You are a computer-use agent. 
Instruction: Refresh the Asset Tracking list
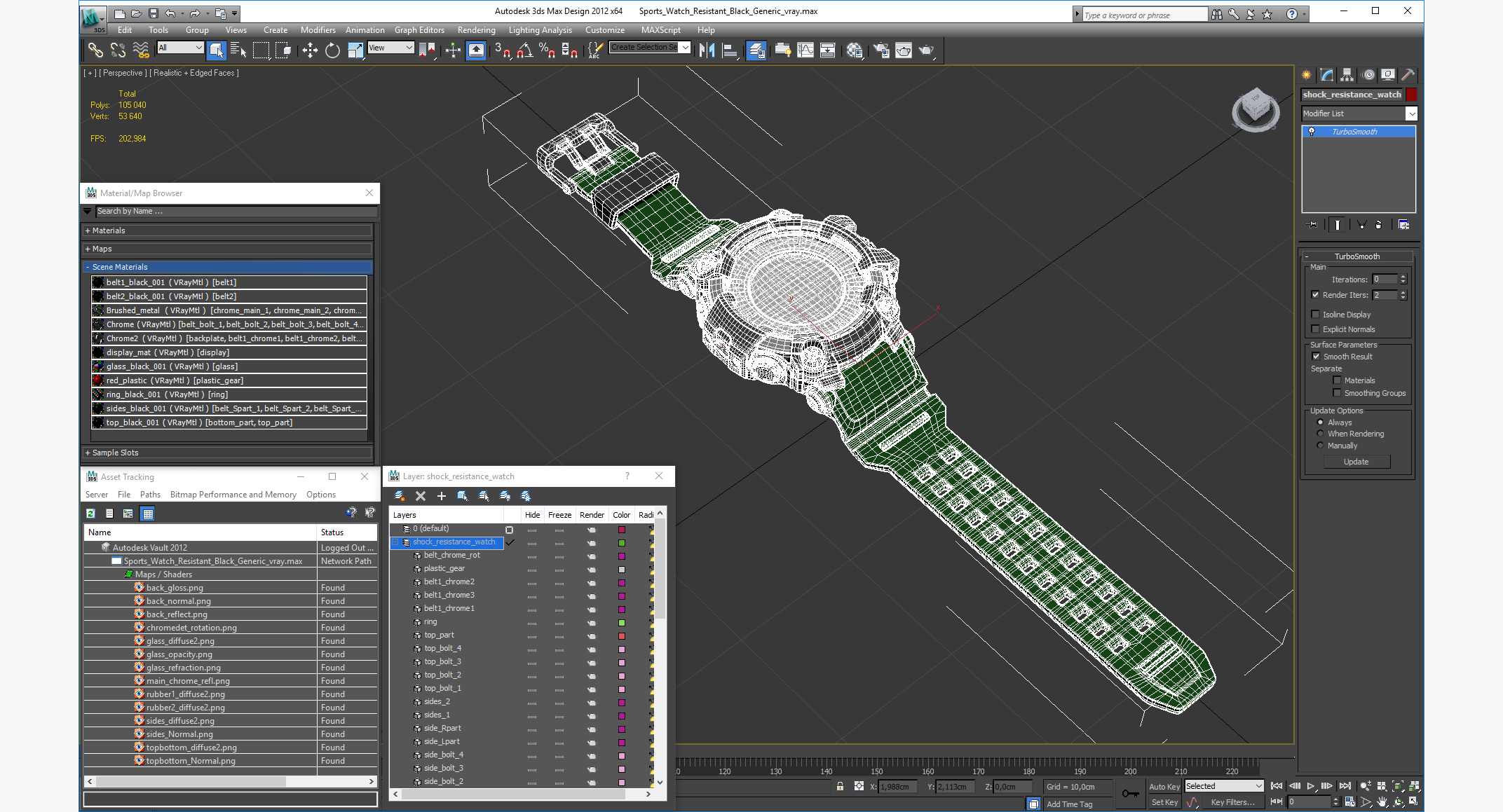pyautogui.click(x=90, y=514)
